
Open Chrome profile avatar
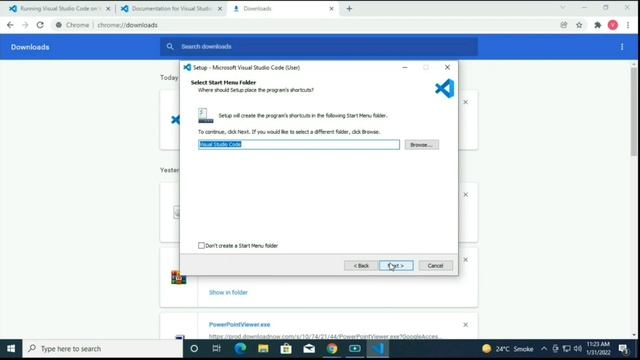(x=613, y=25)
